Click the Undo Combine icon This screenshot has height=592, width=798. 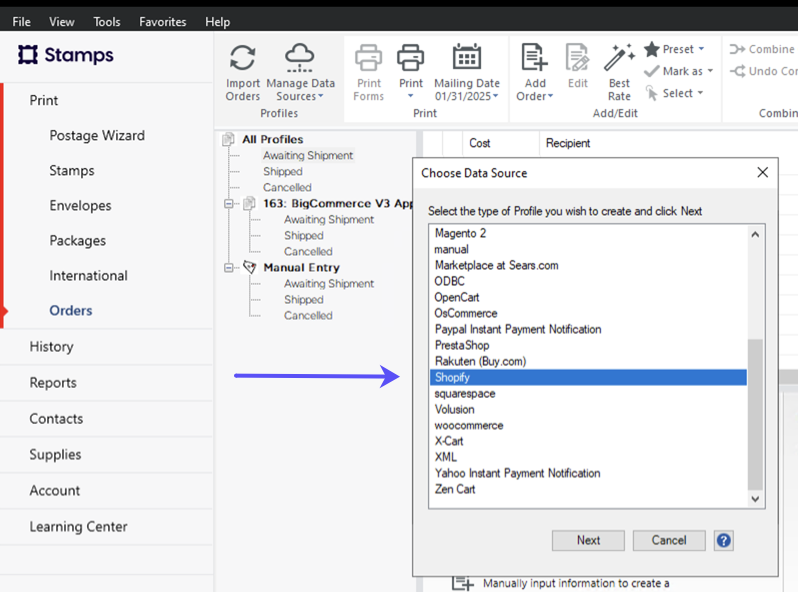(x=737, y=71)
